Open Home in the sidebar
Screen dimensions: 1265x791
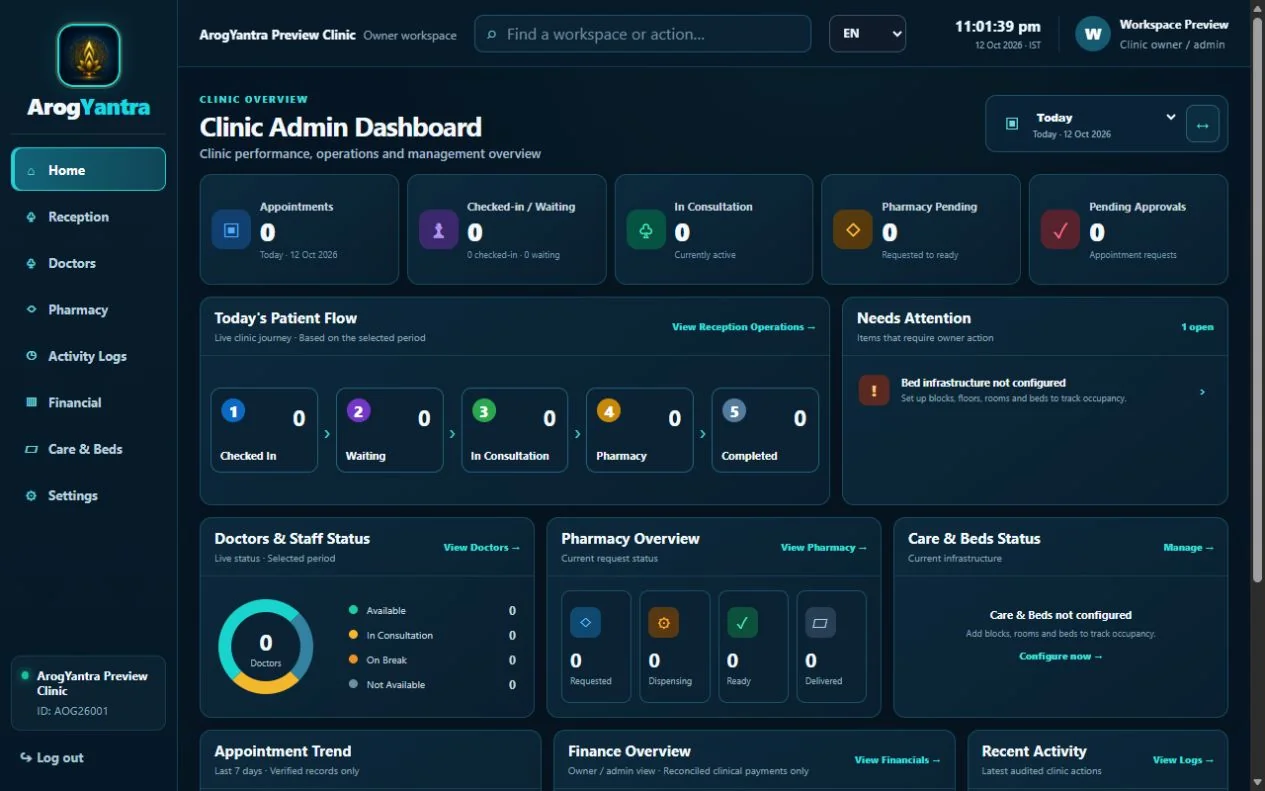coord(88,170)
